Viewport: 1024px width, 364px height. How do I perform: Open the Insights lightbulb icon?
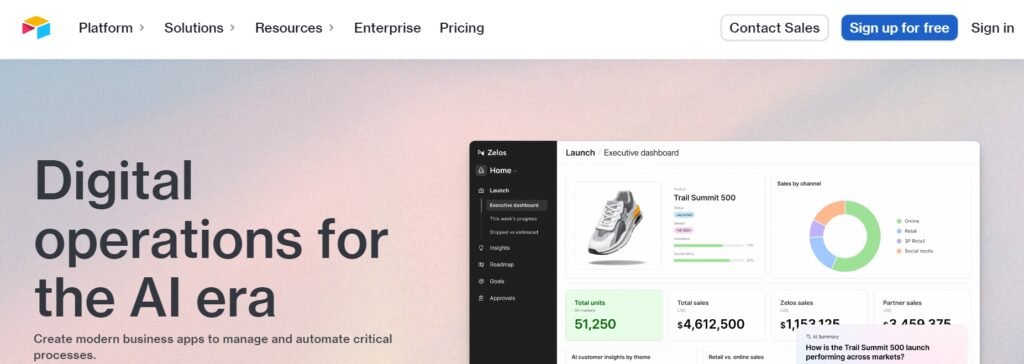(x=481, y=248)
